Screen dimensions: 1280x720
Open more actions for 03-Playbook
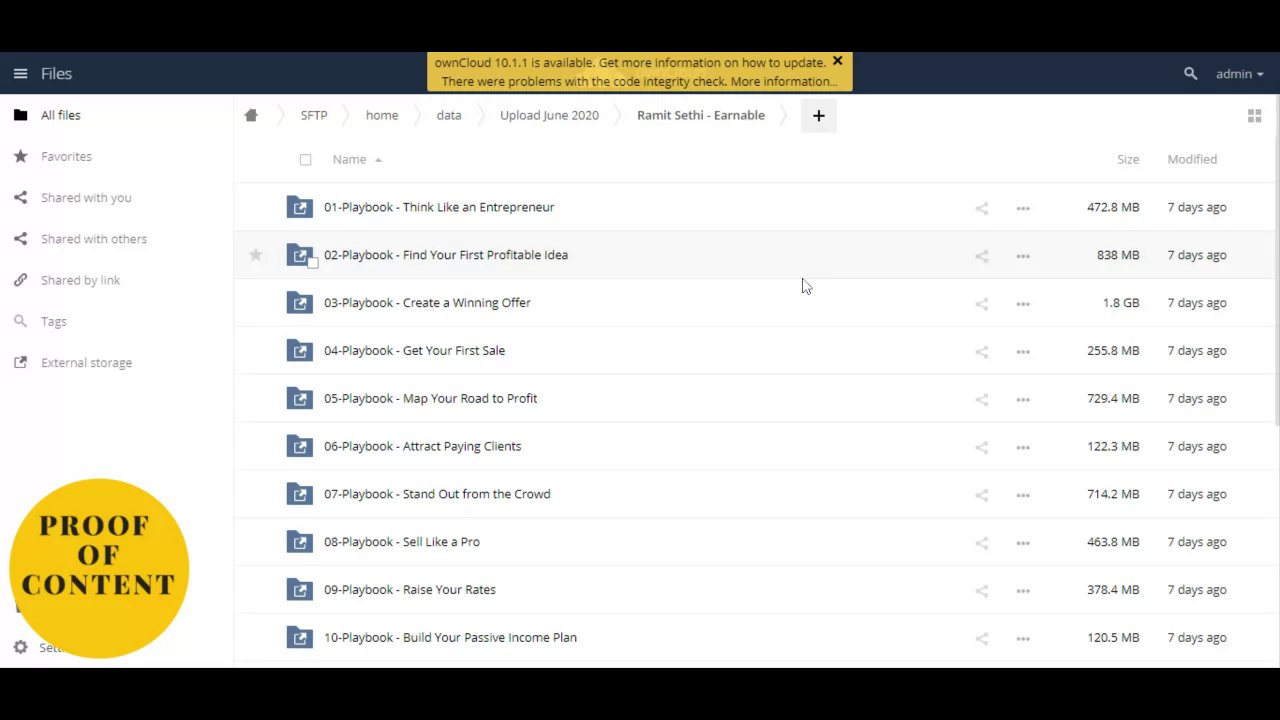point(1022,304)
